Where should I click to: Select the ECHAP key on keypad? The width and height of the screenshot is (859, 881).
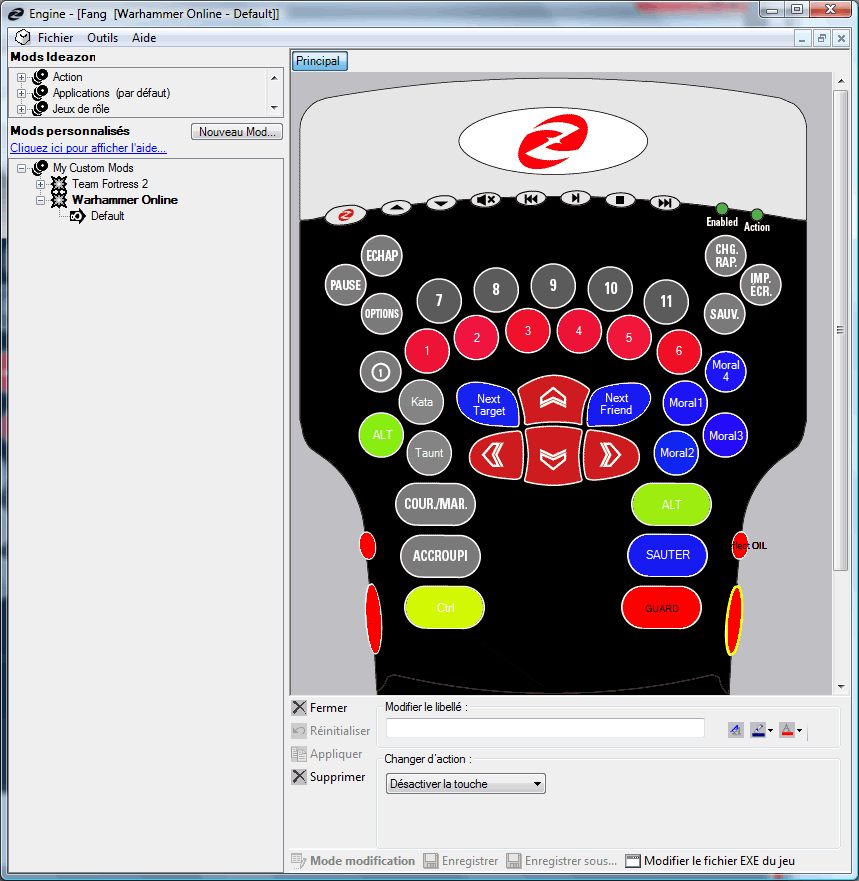382,256
